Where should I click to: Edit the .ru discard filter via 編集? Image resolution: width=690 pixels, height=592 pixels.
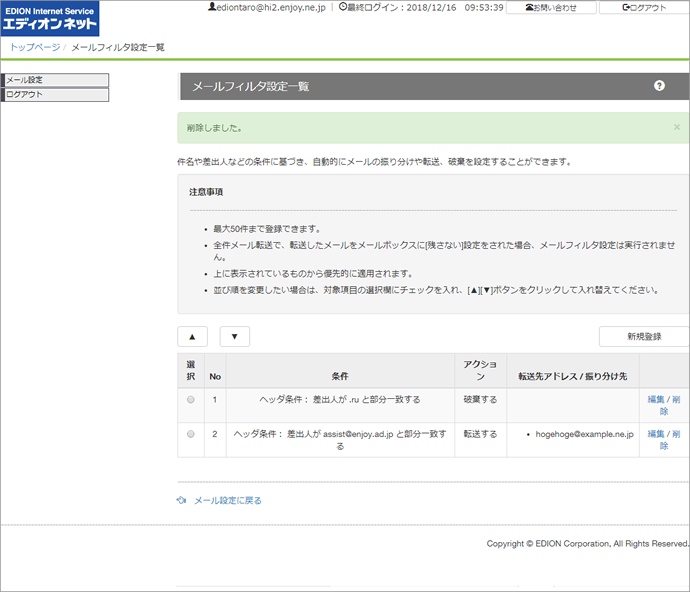[656, 399]
